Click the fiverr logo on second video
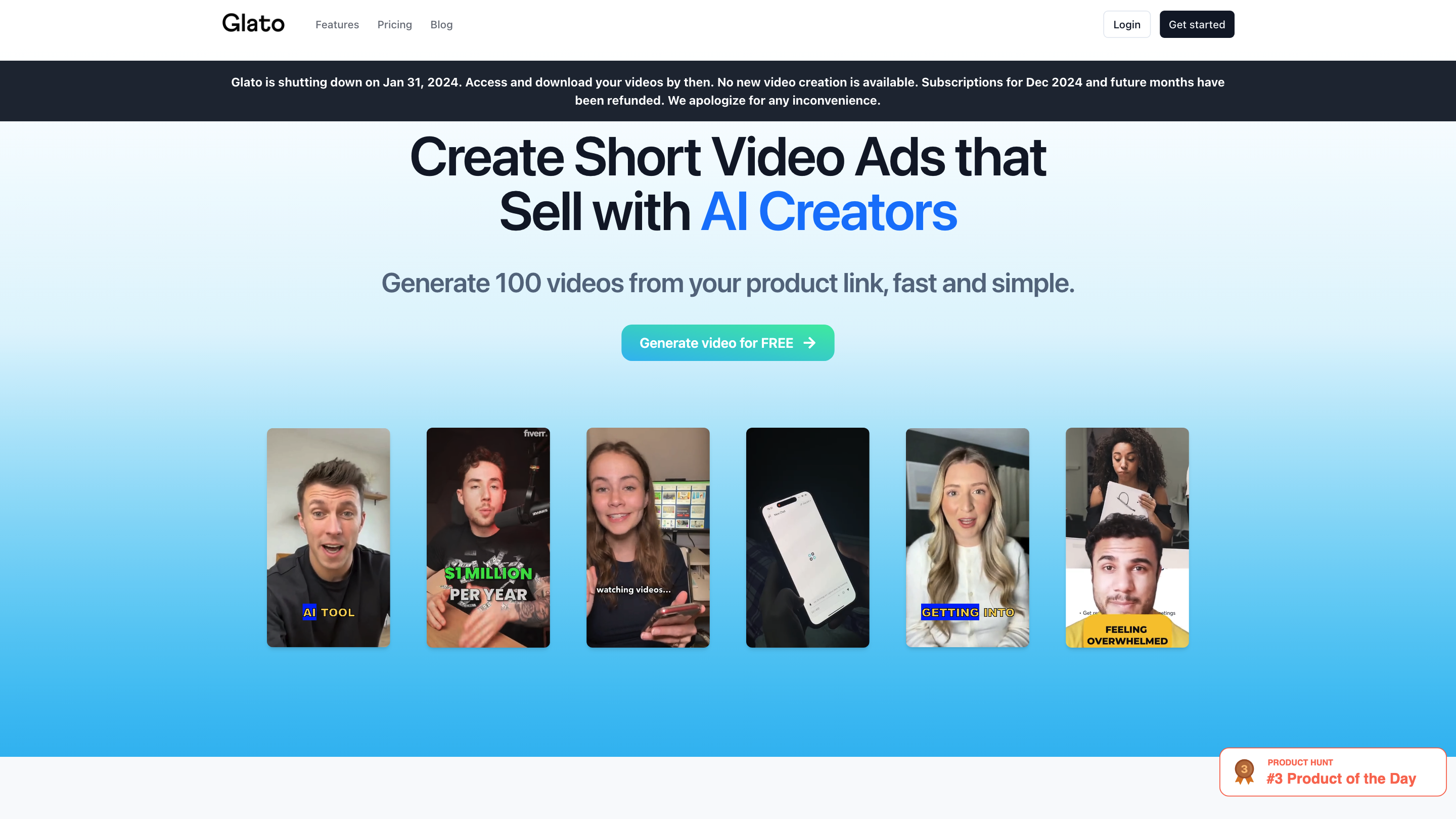This screenshot has width=1456, height=819. 534,433
